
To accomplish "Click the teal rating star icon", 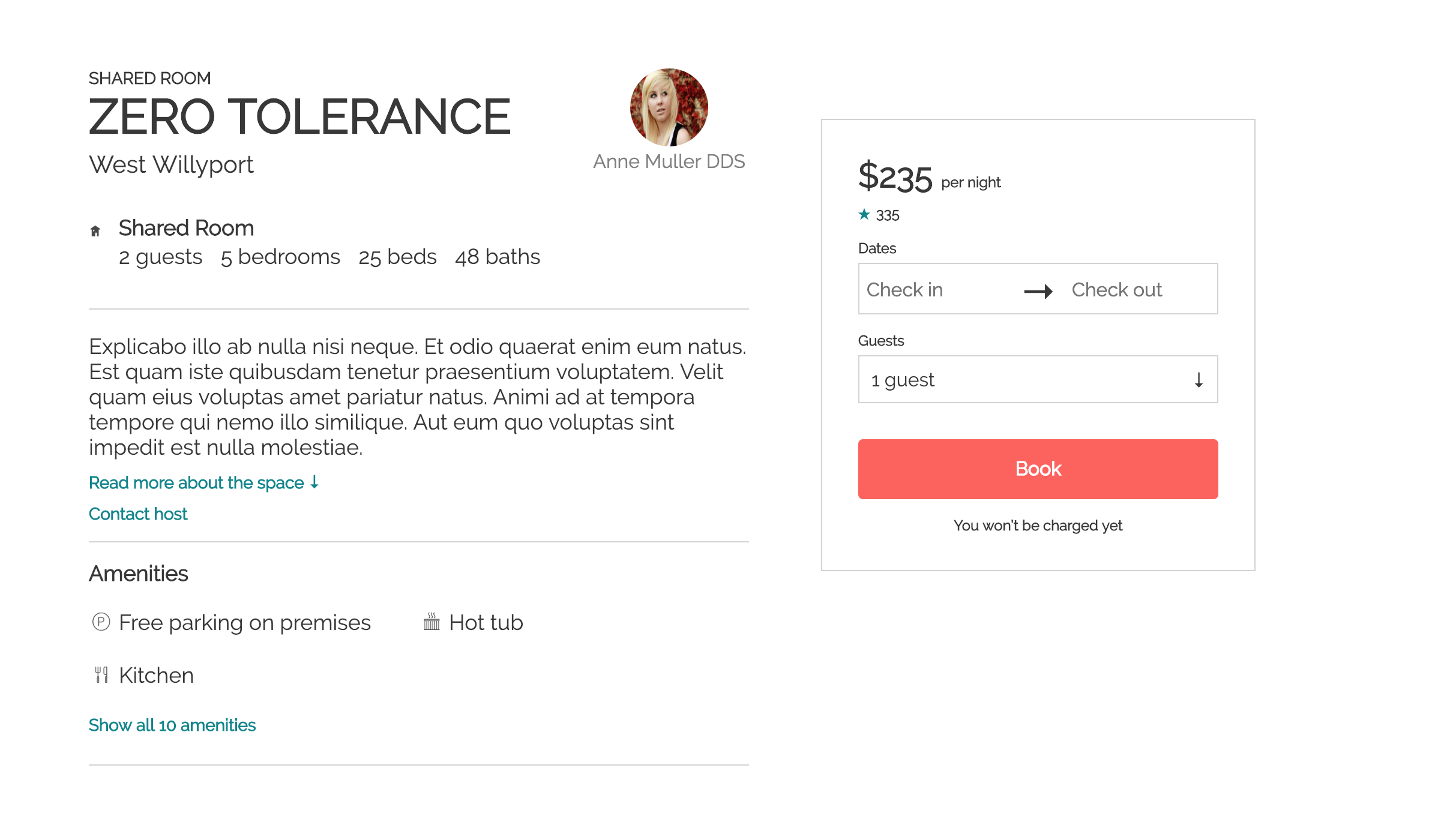I will coord(864,214).
